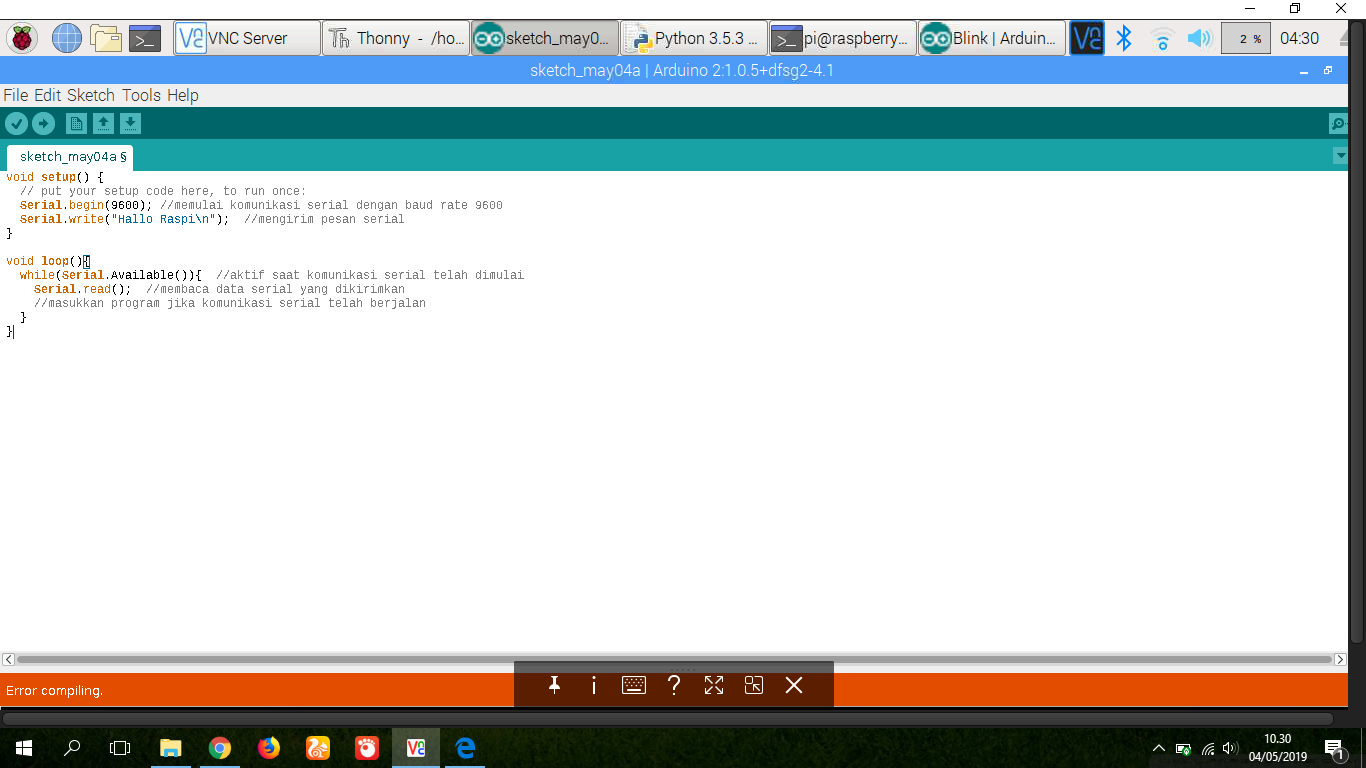Image resolution: width=1366 pixels, height=768 pixels.
Task: Save the sketch with the down-arrow icon
Action: click(x=131, y=123)
